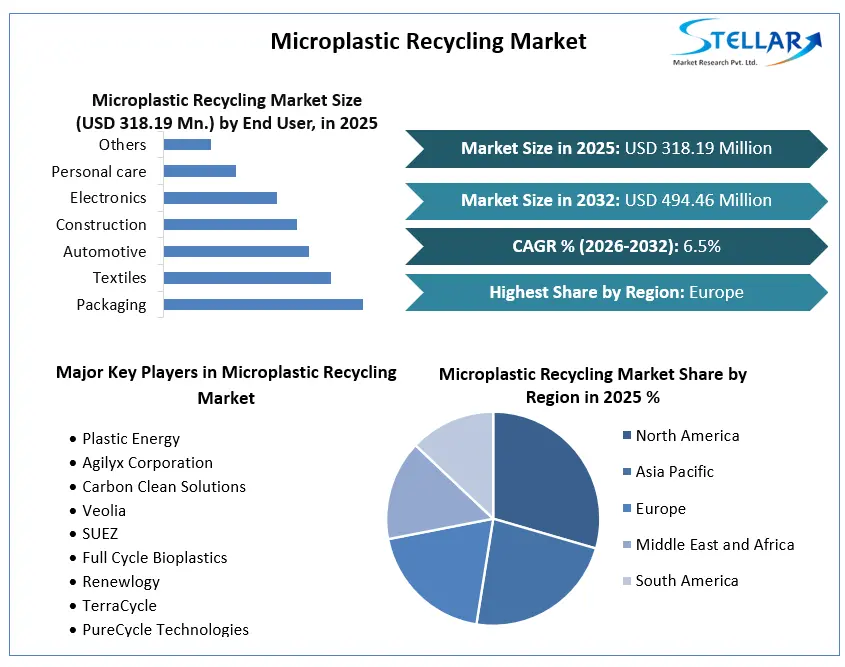Click the Highest Share by Region banner
The width and height of the screenshot is (845, 667).
tap(617, 292)
